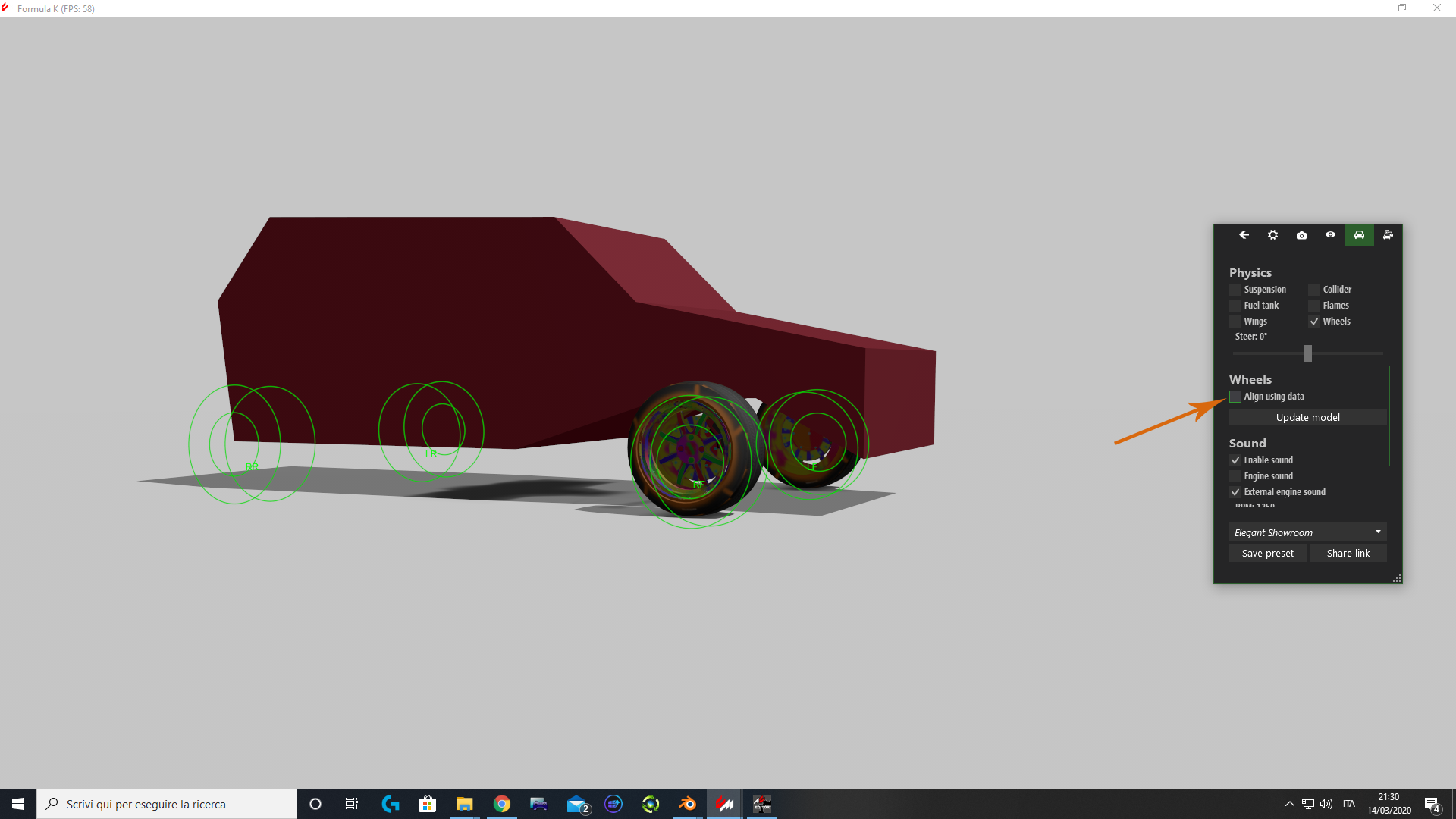Viewport: 1456px width, 819px height.
Task: Open the AC Editor taskbar icon
Action: coord(762,804)
